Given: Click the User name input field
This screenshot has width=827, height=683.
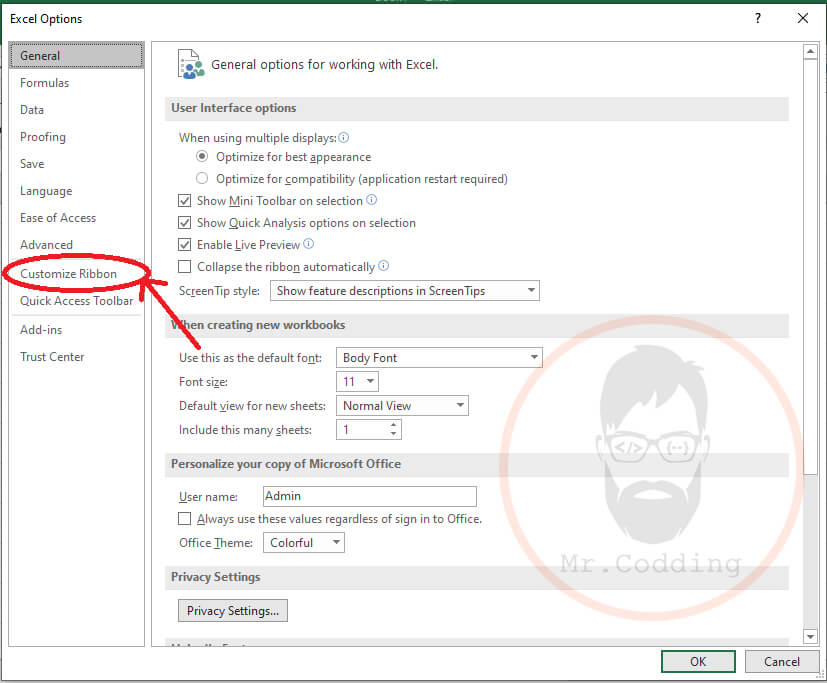Looking at the screenshot, I should (370, 496).
